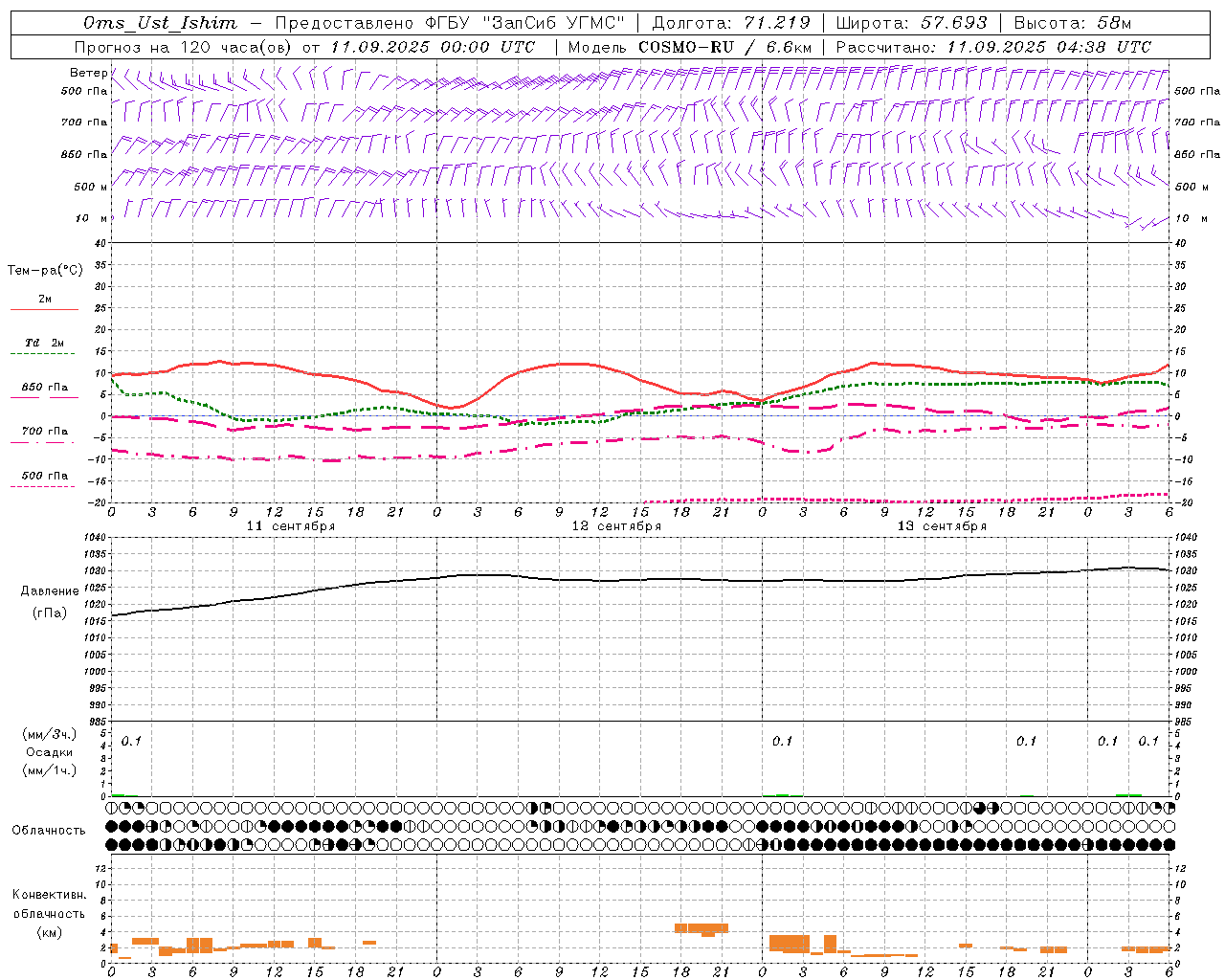
Task: Click the station name Oms_Ust_Ishim
Action: 160,23
